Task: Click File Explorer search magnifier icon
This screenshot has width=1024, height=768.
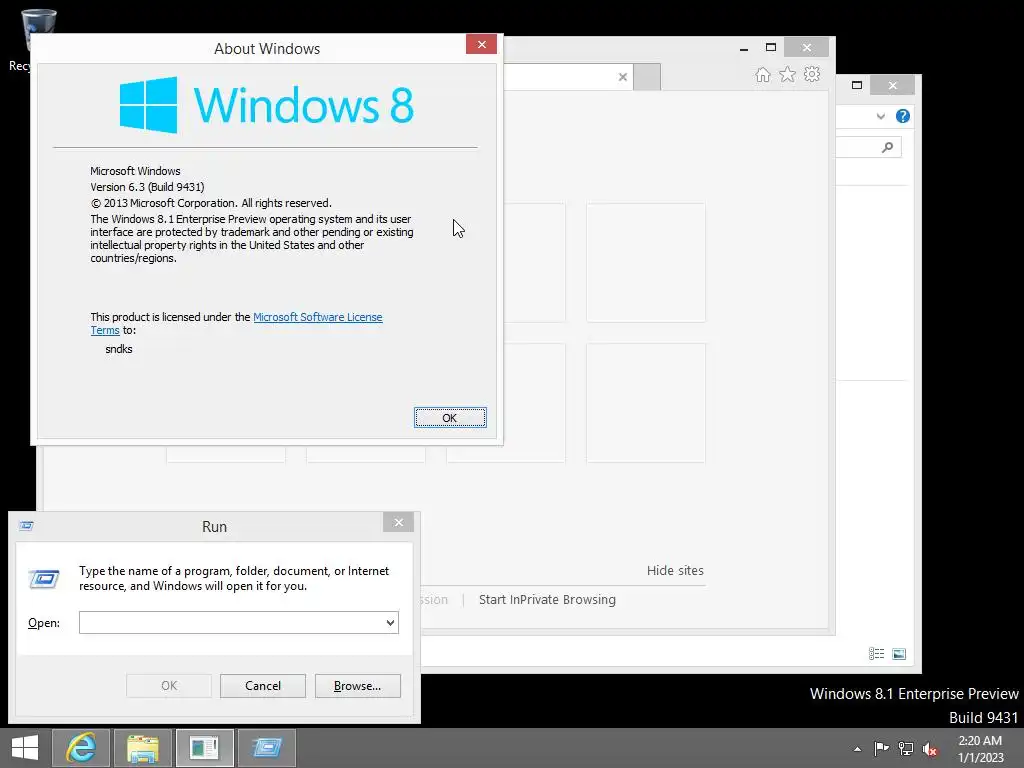Action: 887,147
